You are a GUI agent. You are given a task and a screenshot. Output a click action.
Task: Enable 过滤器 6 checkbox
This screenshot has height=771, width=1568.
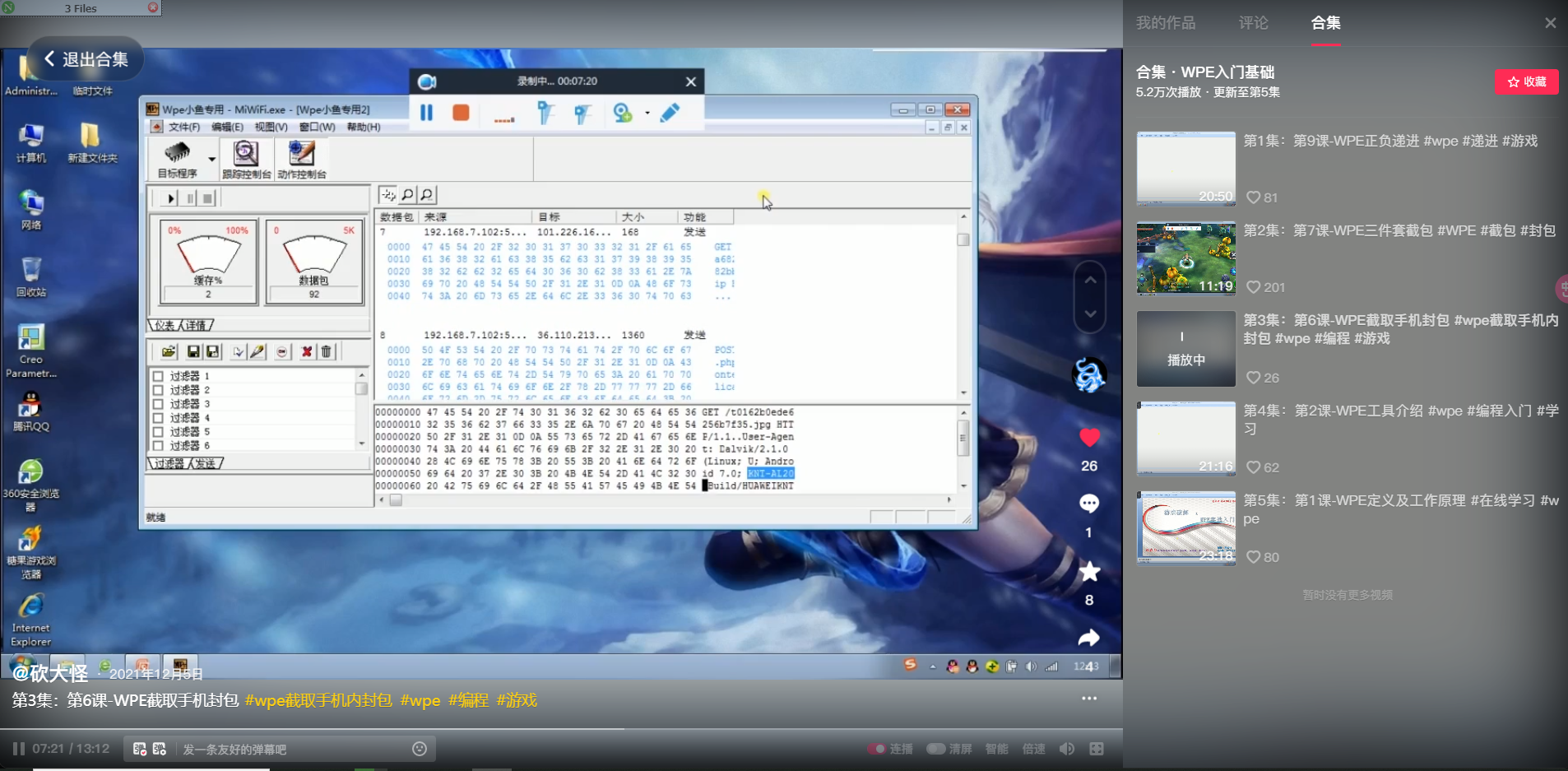tap(158, 446)
